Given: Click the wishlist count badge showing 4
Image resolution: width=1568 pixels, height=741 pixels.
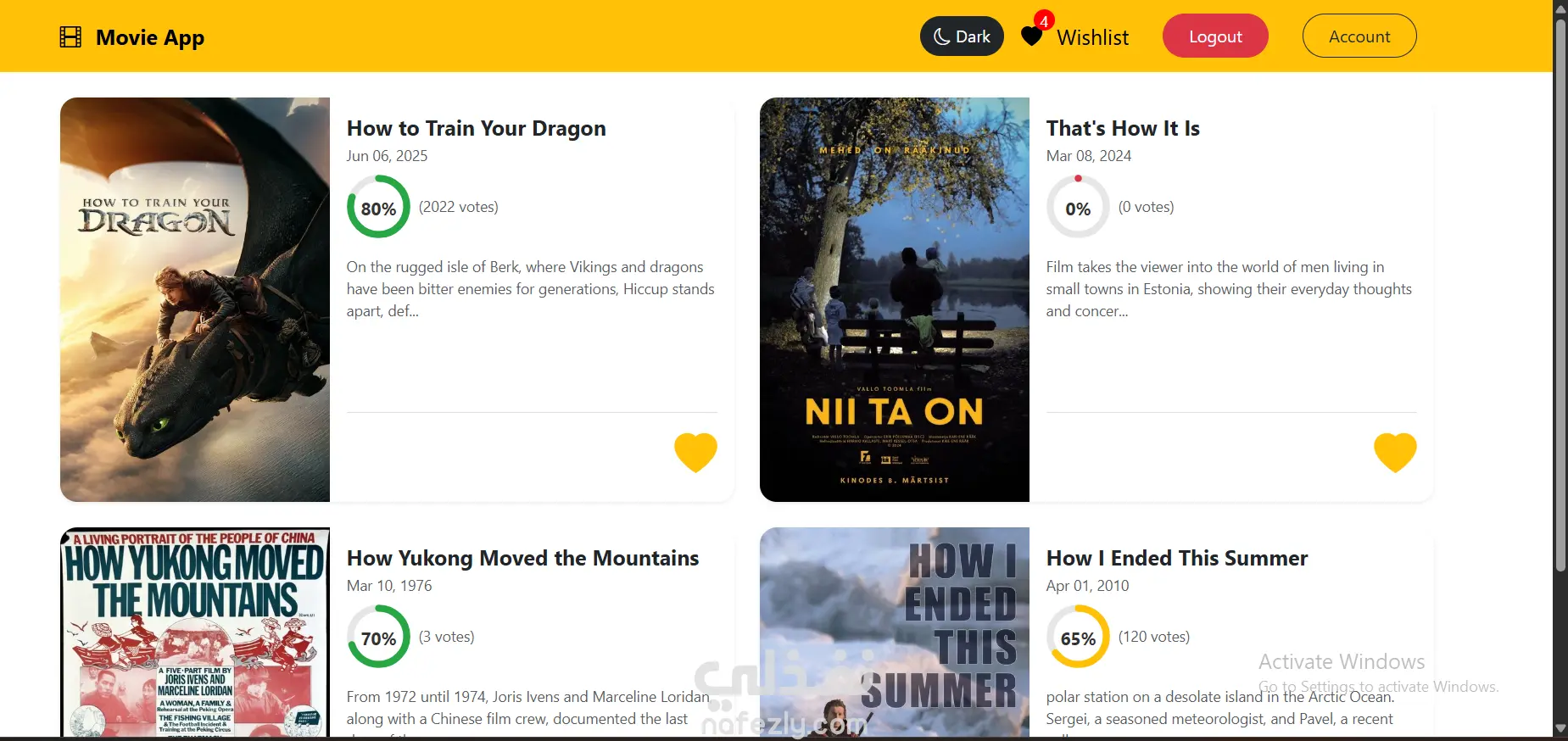Looking at the screenshot, I should [x=1044, y=21].
